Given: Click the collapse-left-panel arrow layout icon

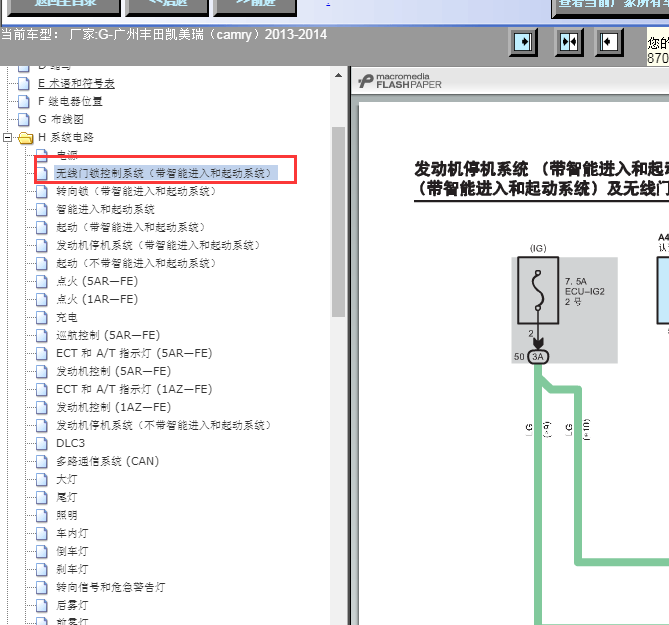Looking at the screenshot, I should [609, 42].
